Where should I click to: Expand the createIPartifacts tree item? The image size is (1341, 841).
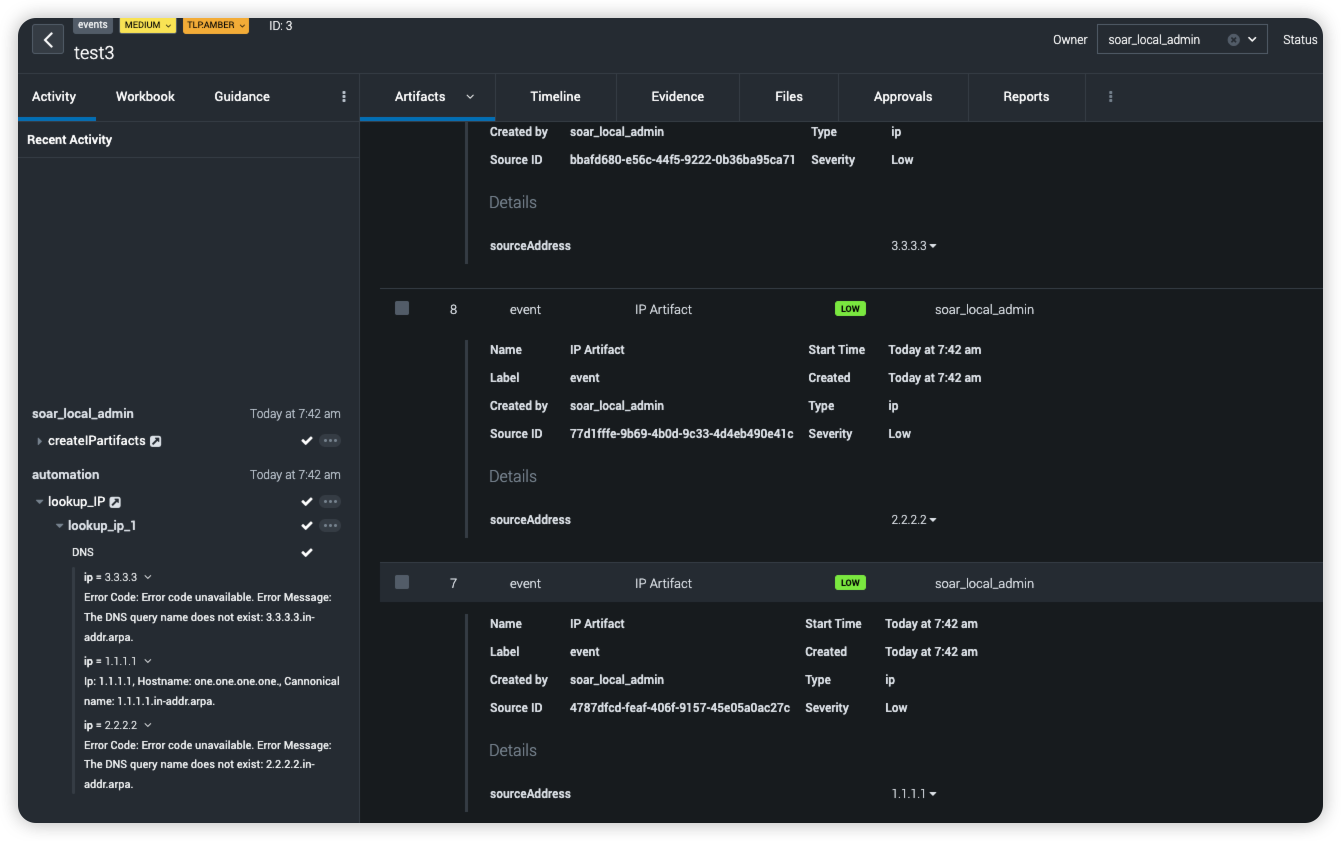tap(40, 441)
